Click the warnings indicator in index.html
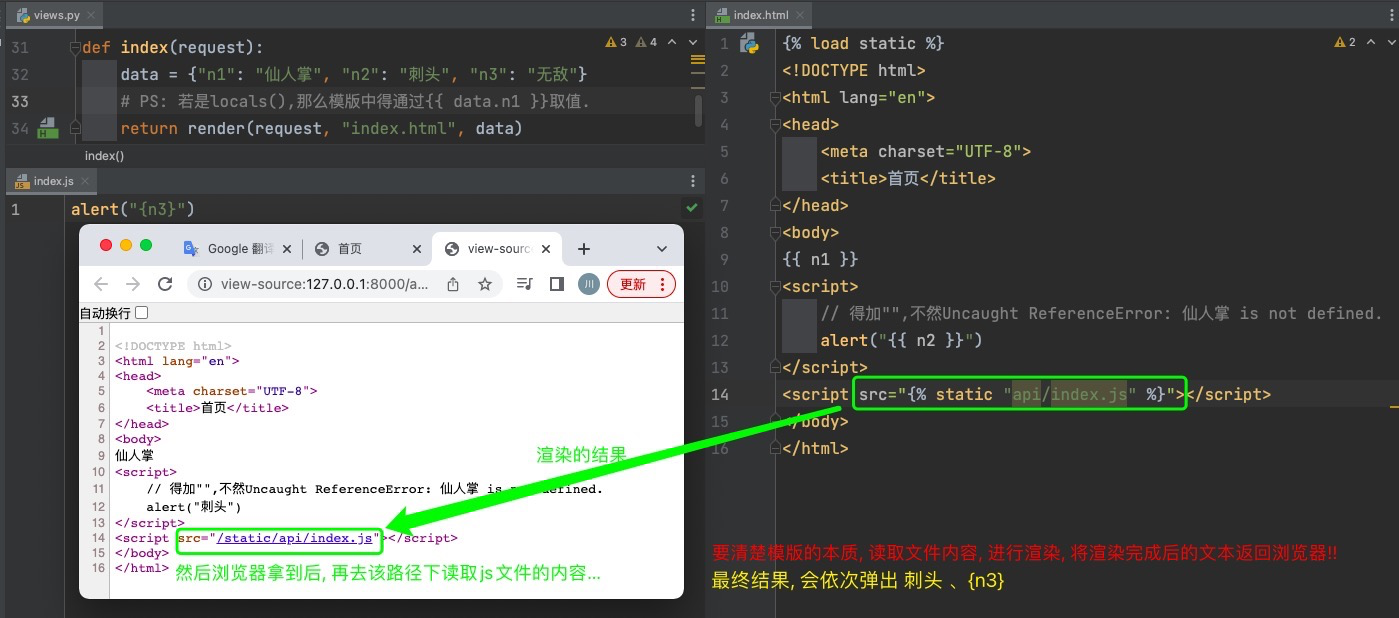1399x618 pixels. [x=1344, y=42]
